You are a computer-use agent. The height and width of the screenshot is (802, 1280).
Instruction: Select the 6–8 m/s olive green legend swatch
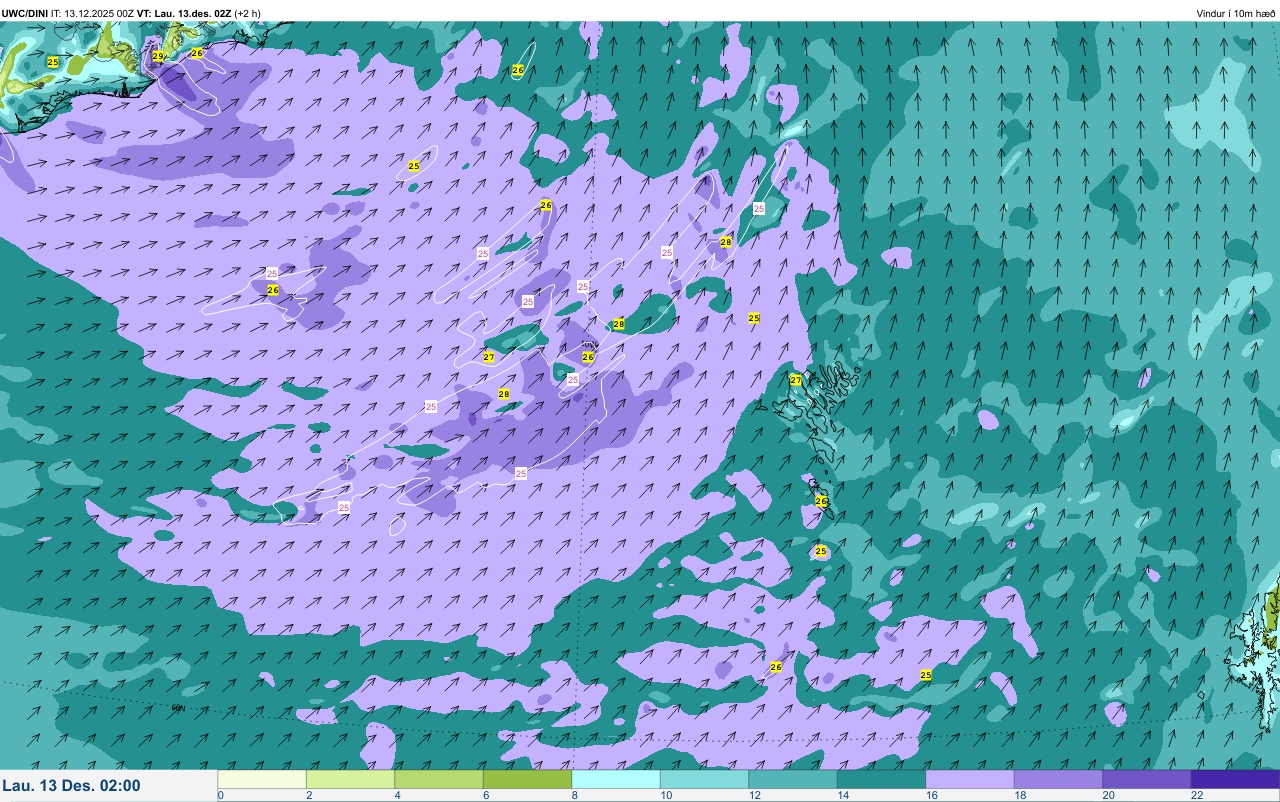click(x=527, y=779)
